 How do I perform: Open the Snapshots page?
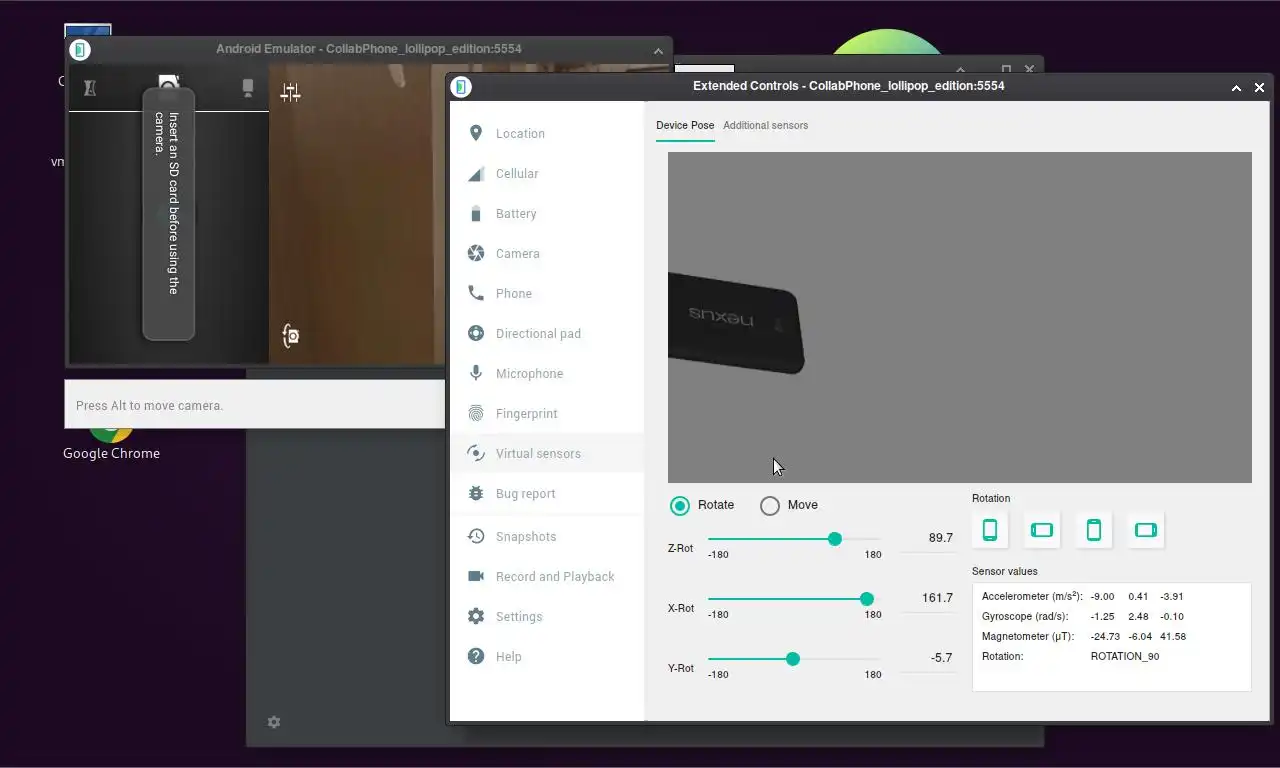point(546,536)
